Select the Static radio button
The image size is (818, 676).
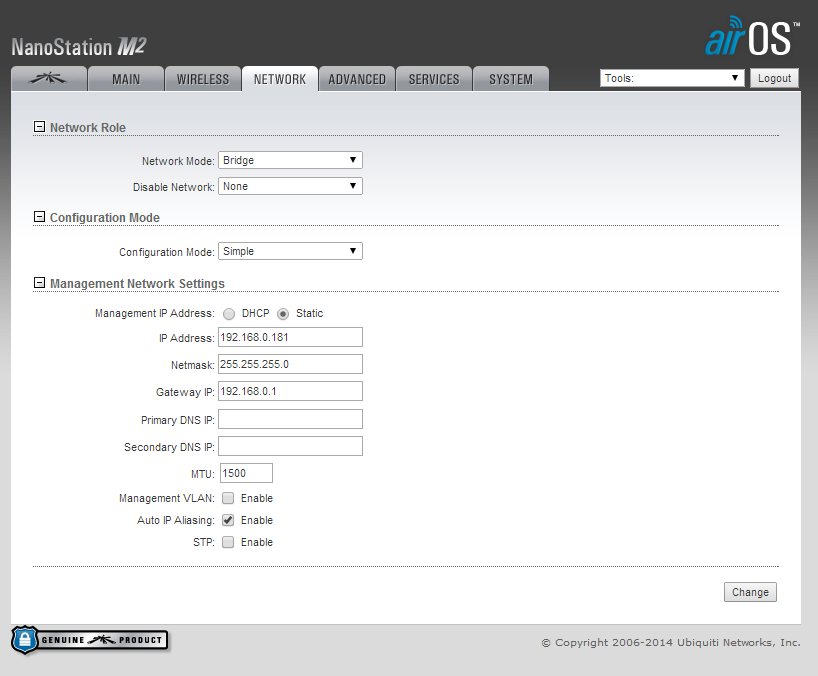tap(283, 314)
